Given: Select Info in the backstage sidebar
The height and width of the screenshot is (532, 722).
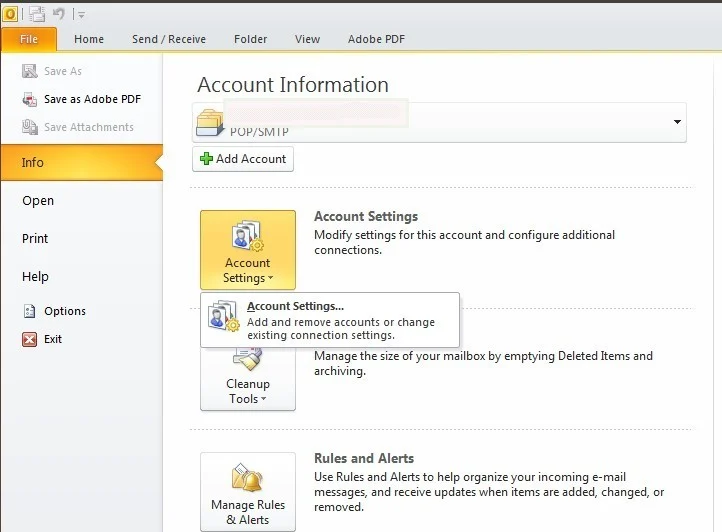Looking at the screenshot, I should [82, 162].
